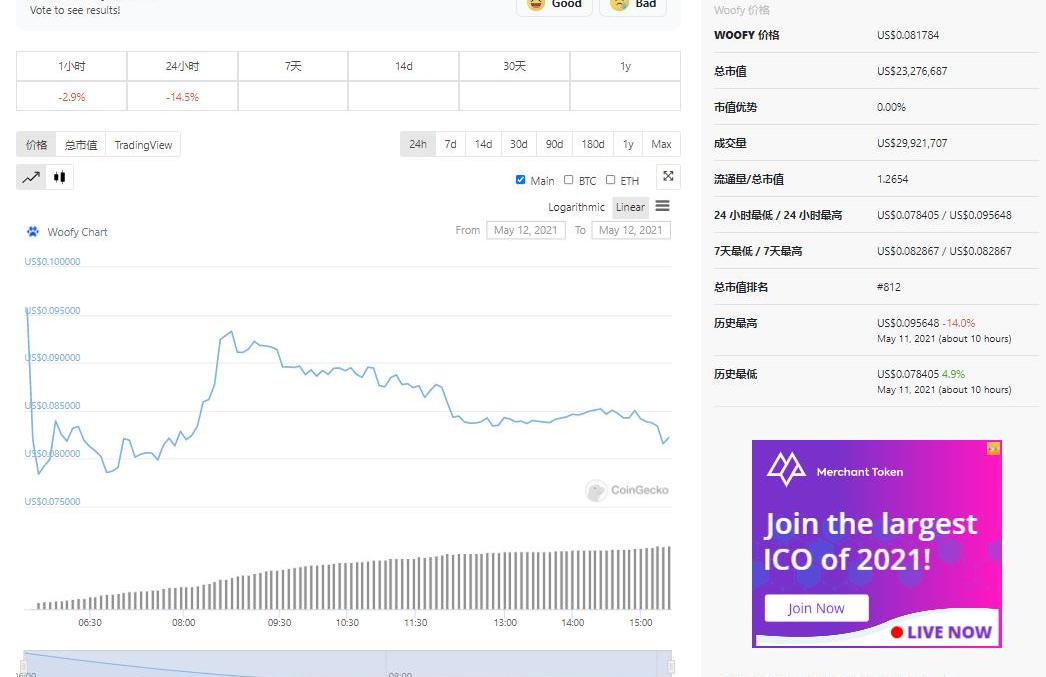Switch to candlestick chart icon
The image size is (1046, 677).
59,177
